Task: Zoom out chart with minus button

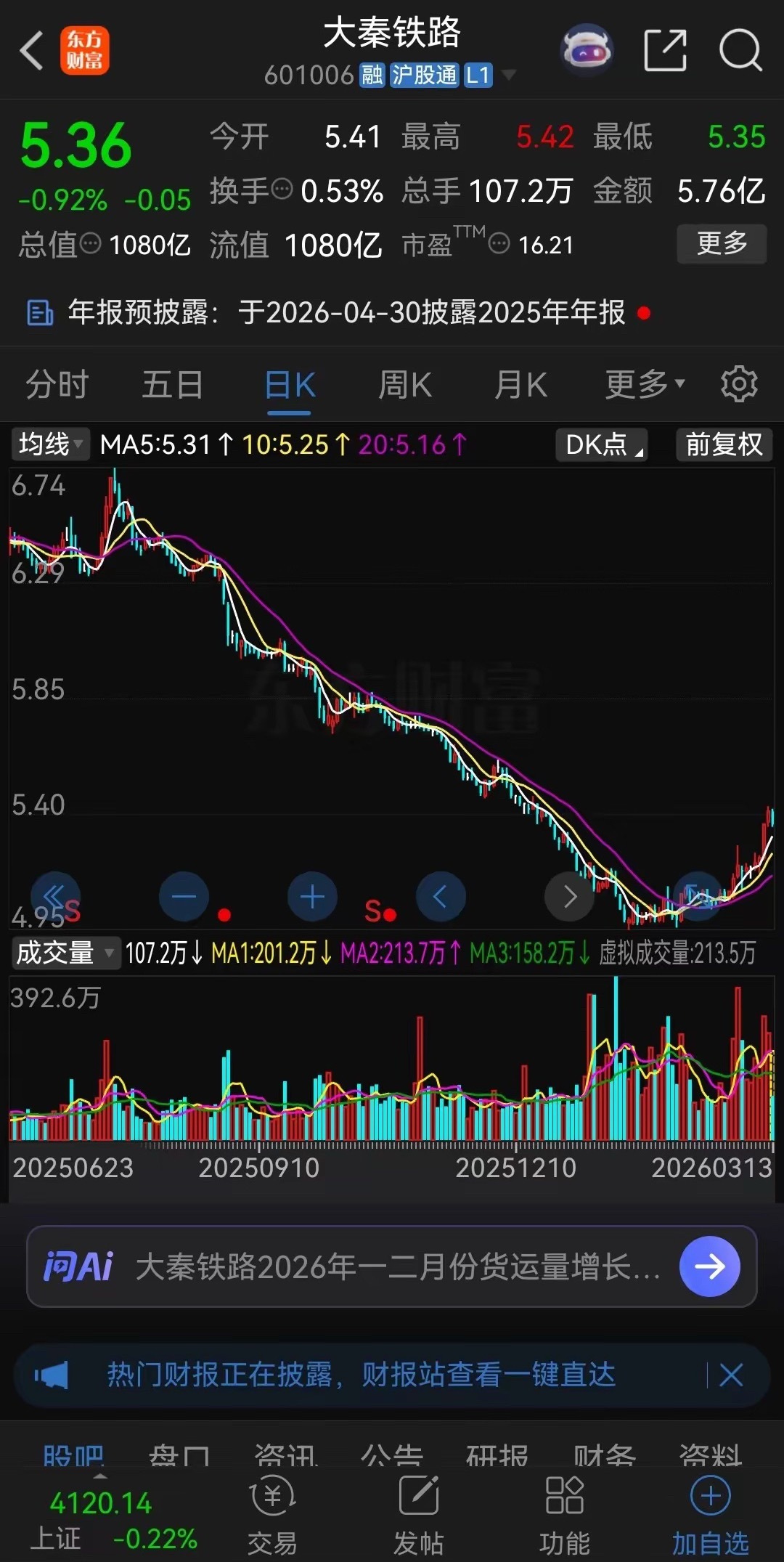Action: [184, 896]
